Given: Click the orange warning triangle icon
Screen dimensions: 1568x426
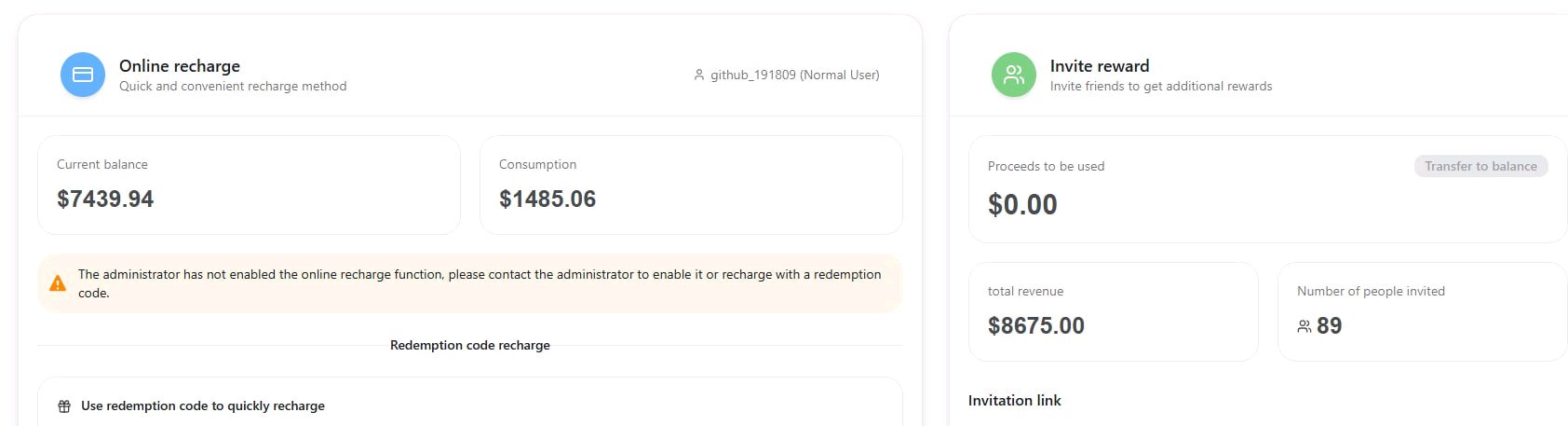Looking at the screenshot, I should (58, 283).
